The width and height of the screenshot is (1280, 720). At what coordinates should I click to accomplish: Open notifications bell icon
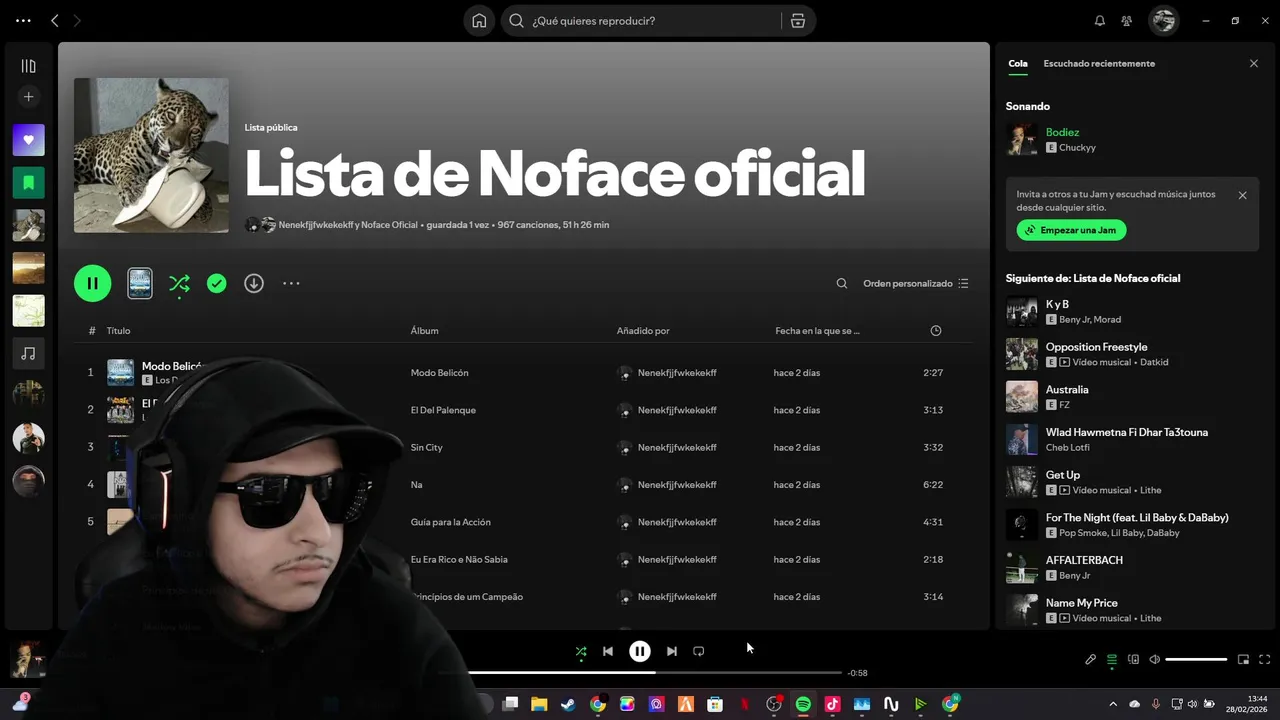click(x=1100, y=21)
